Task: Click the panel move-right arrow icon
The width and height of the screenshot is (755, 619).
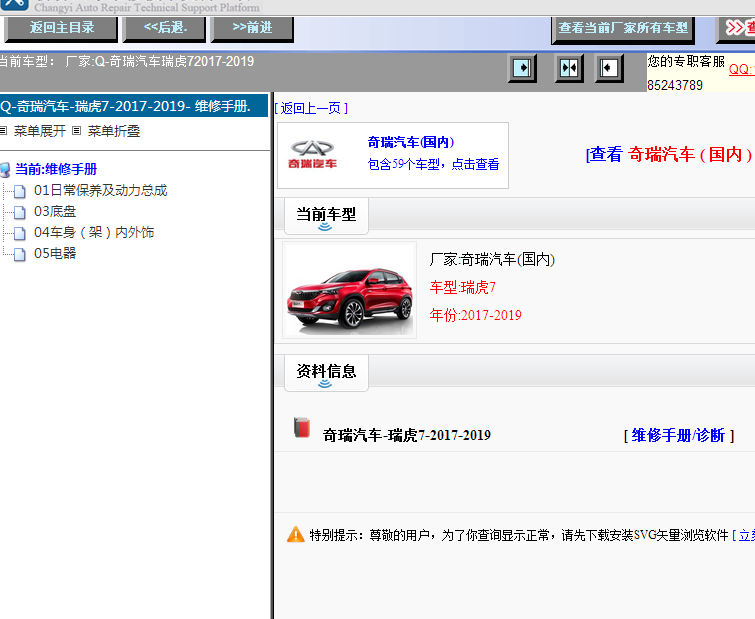Action: 522,68
